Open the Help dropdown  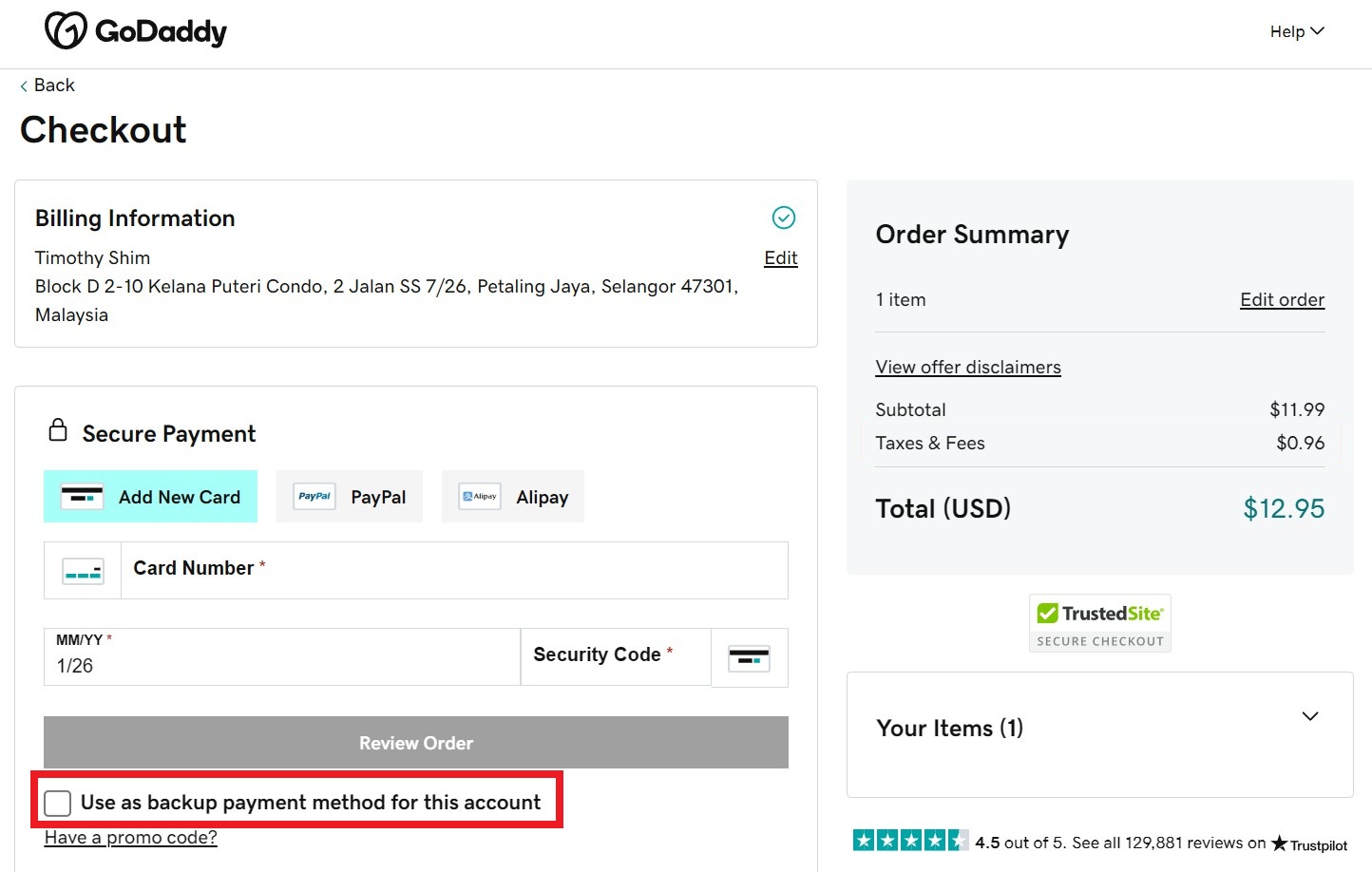(x=1296, y=30)
